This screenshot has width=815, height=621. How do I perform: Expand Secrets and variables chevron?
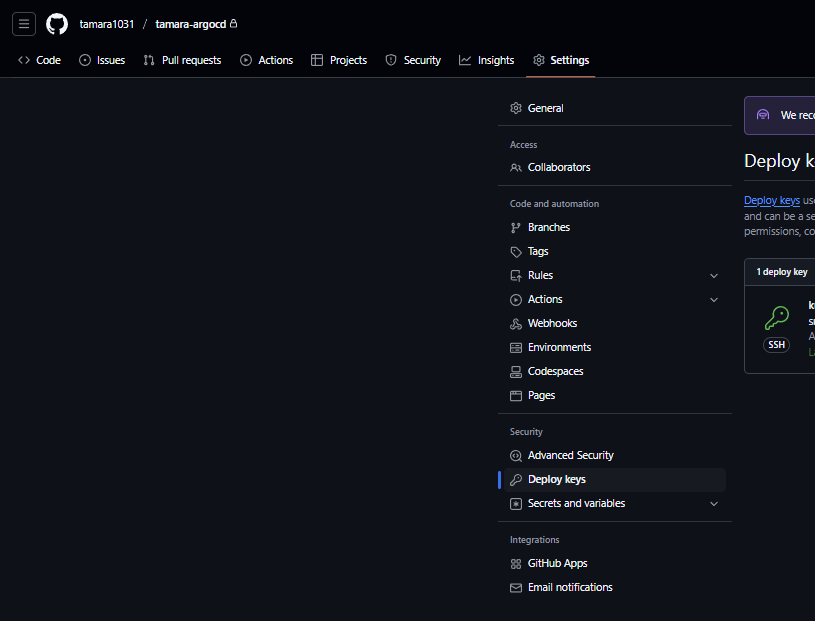714,504
